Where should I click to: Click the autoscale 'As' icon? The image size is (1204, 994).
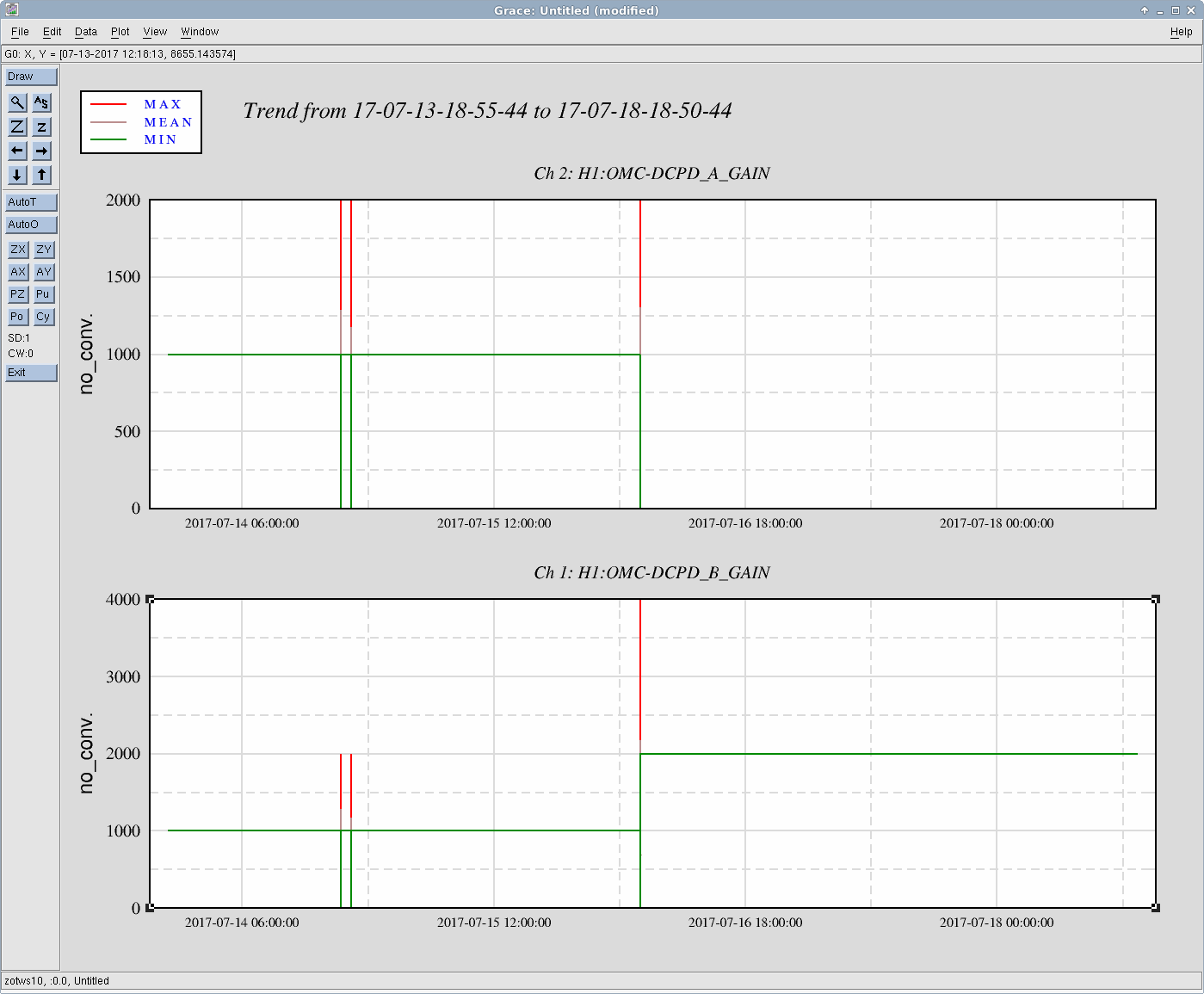pos(41,102)
